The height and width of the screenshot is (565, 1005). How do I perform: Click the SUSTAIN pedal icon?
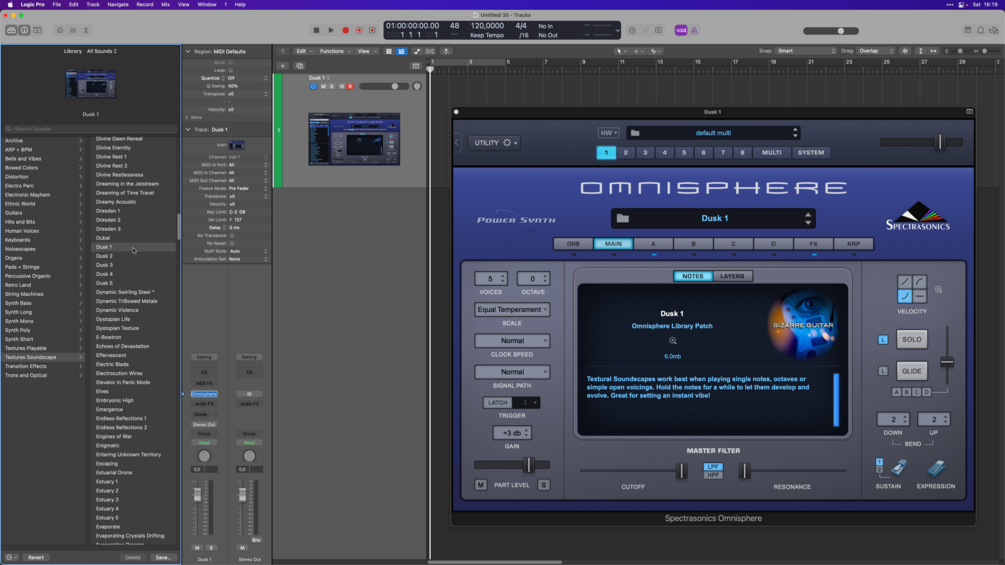tap(898, 468)
